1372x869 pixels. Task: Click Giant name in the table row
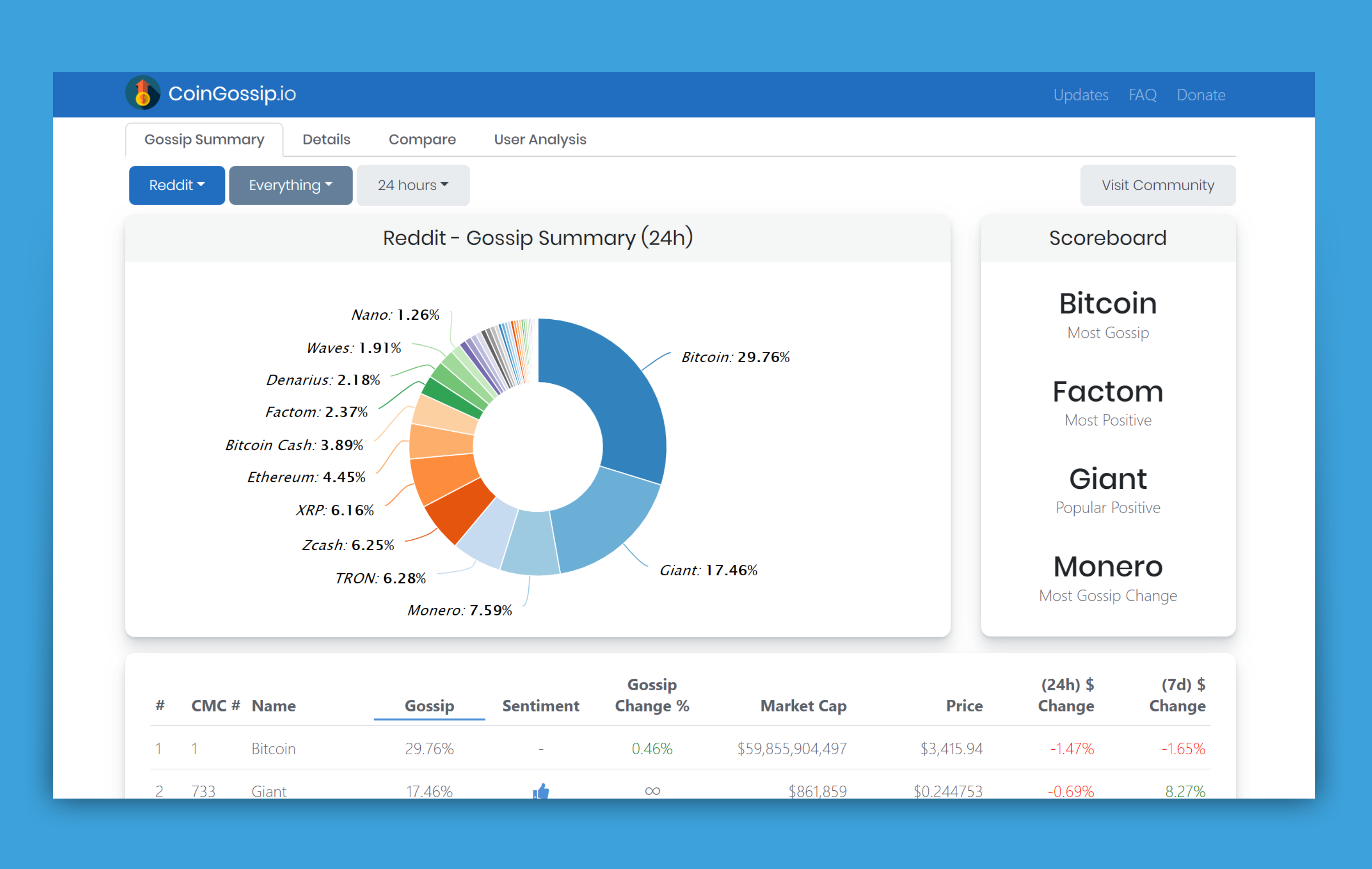pos(269,791)
